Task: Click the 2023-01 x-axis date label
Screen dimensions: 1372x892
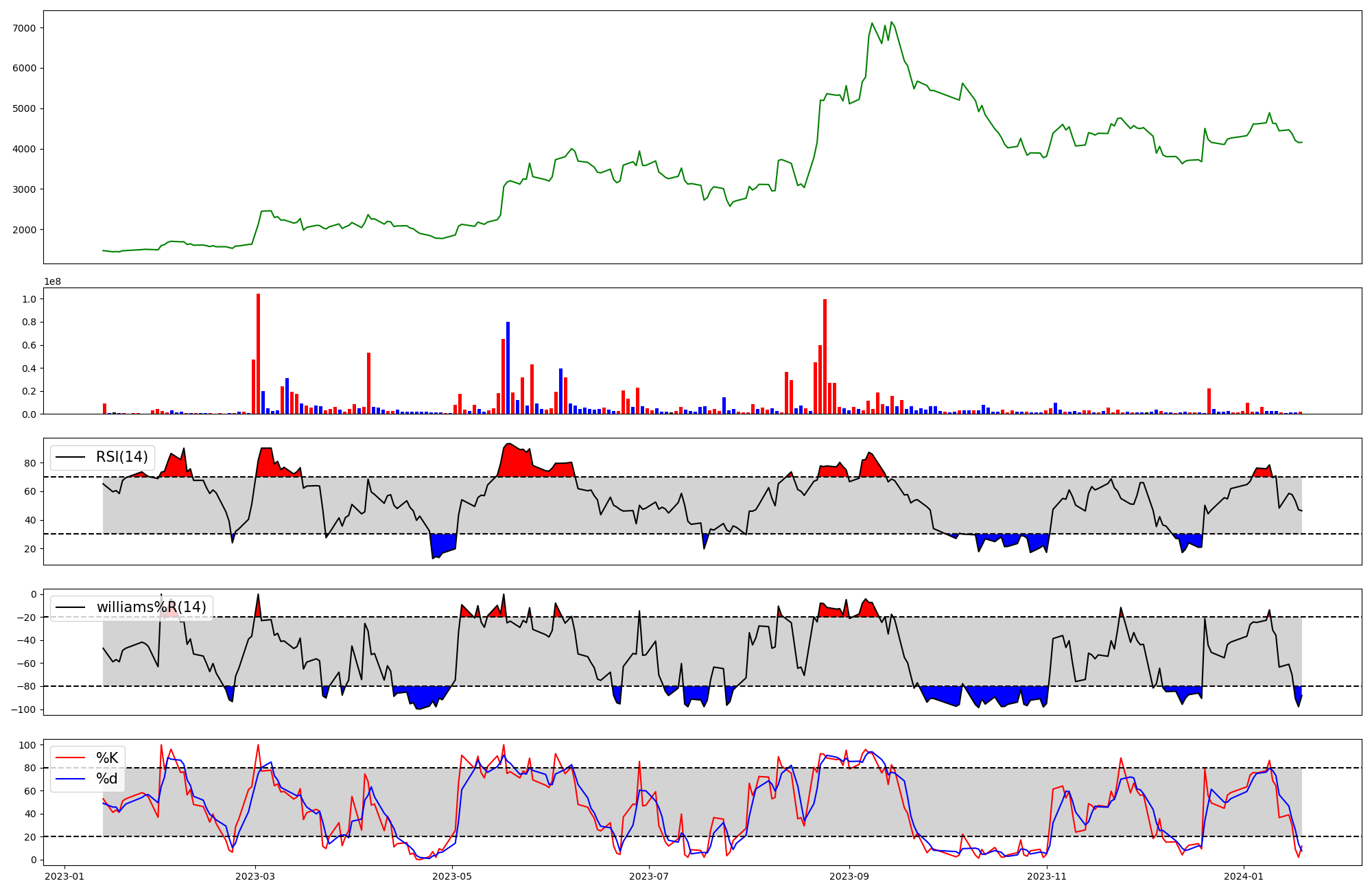Action: click(64, 876)
